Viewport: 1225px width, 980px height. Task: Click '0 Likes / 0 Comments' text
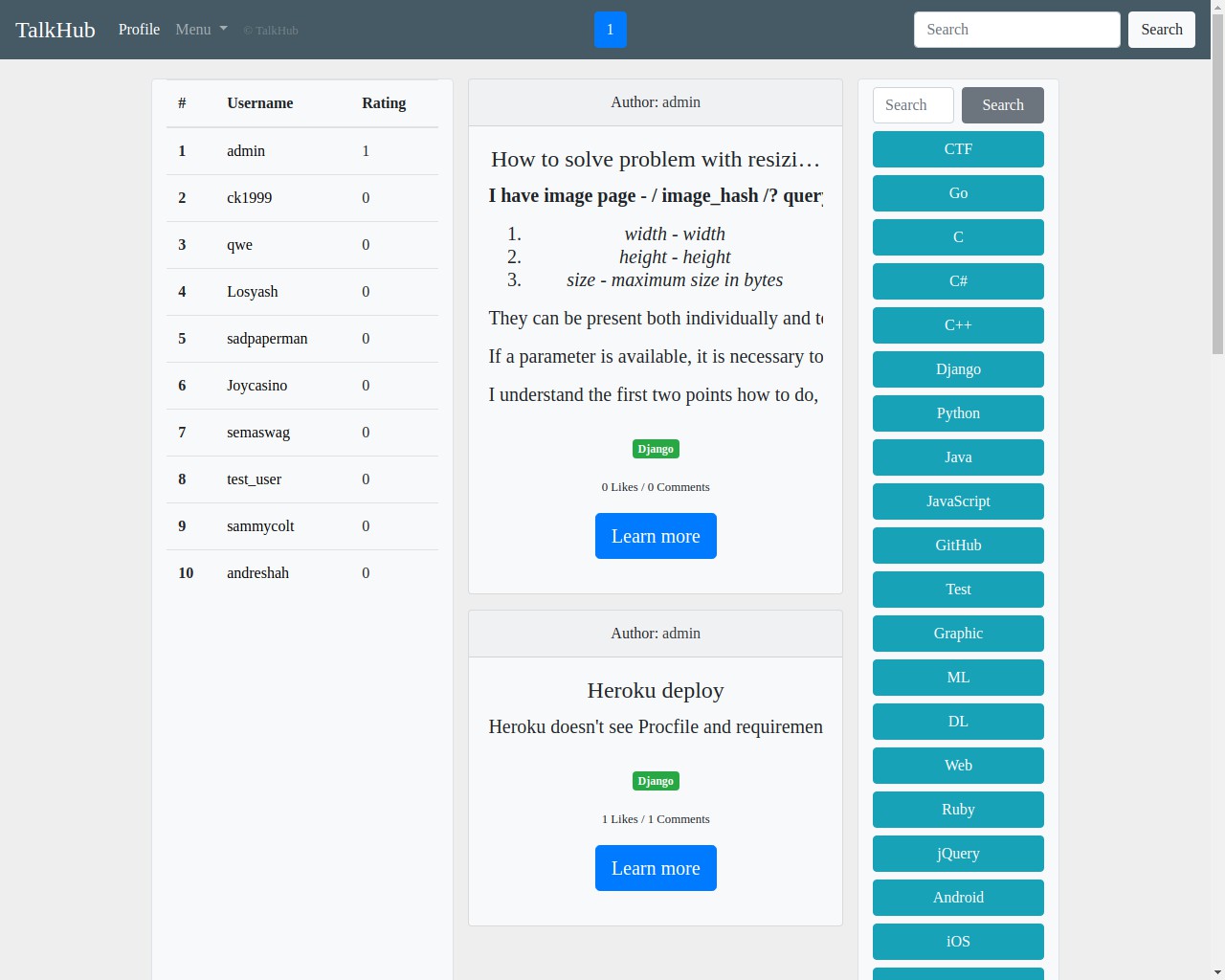tap(656, 487)
